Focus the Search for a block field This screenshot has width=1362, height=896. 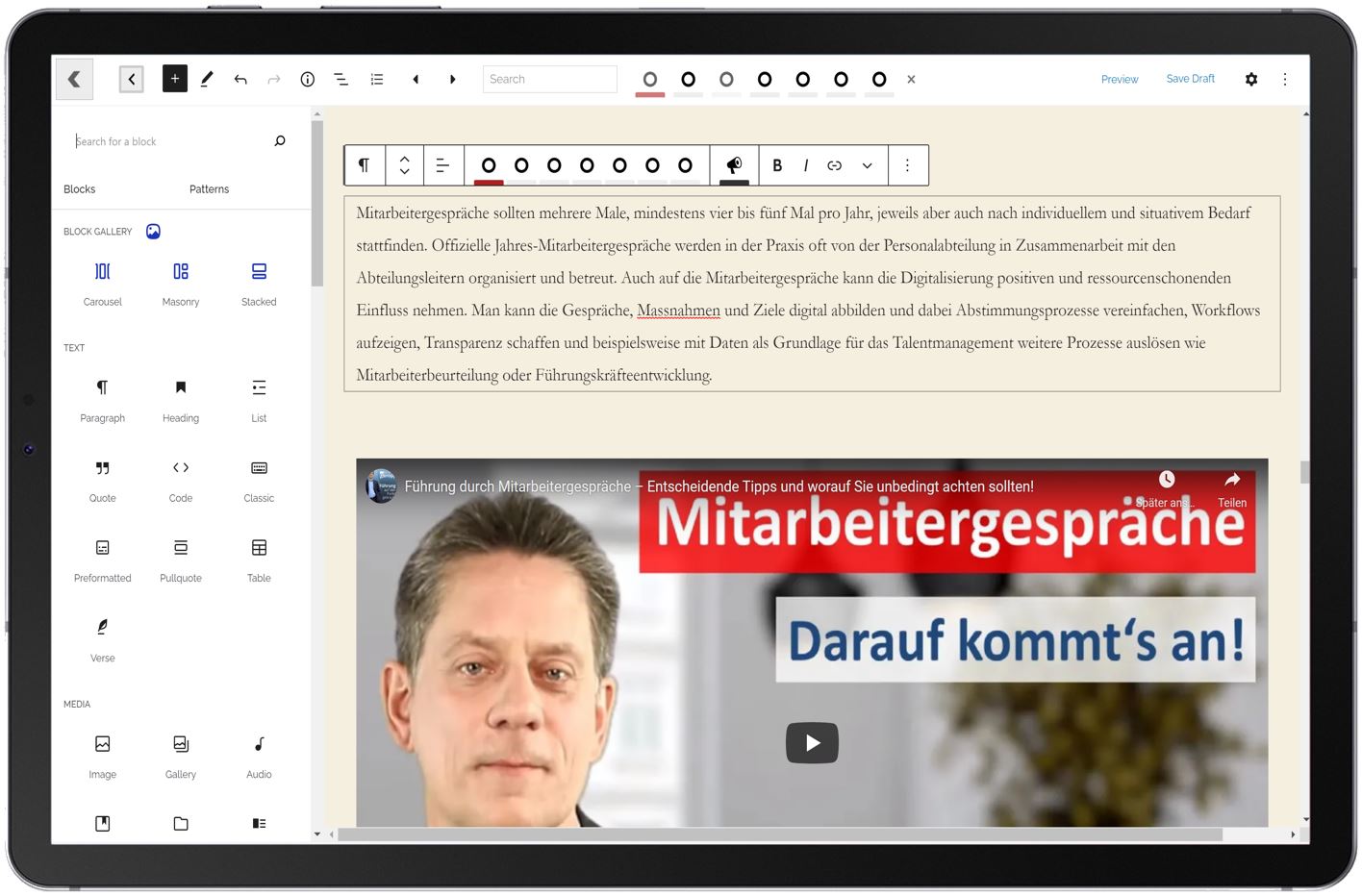[x=168, y=141]
